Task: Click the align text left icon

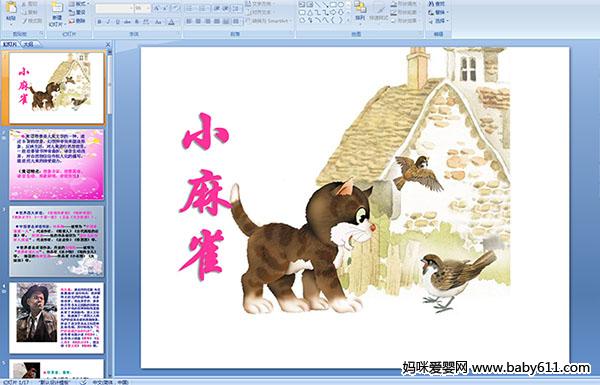Action: pos(189,21)
